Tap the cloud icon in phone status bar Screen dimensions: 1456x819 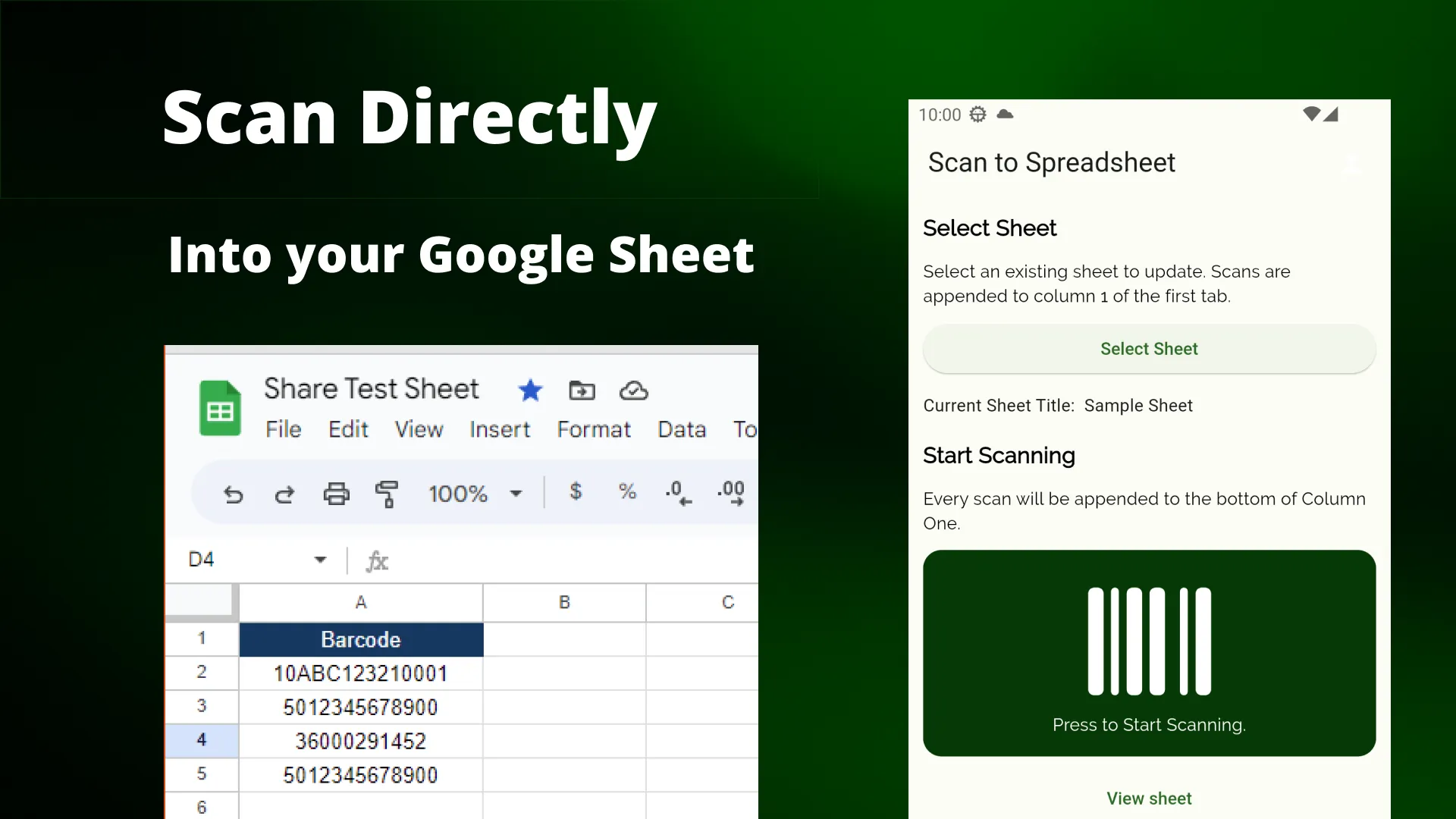point(1005,114)
